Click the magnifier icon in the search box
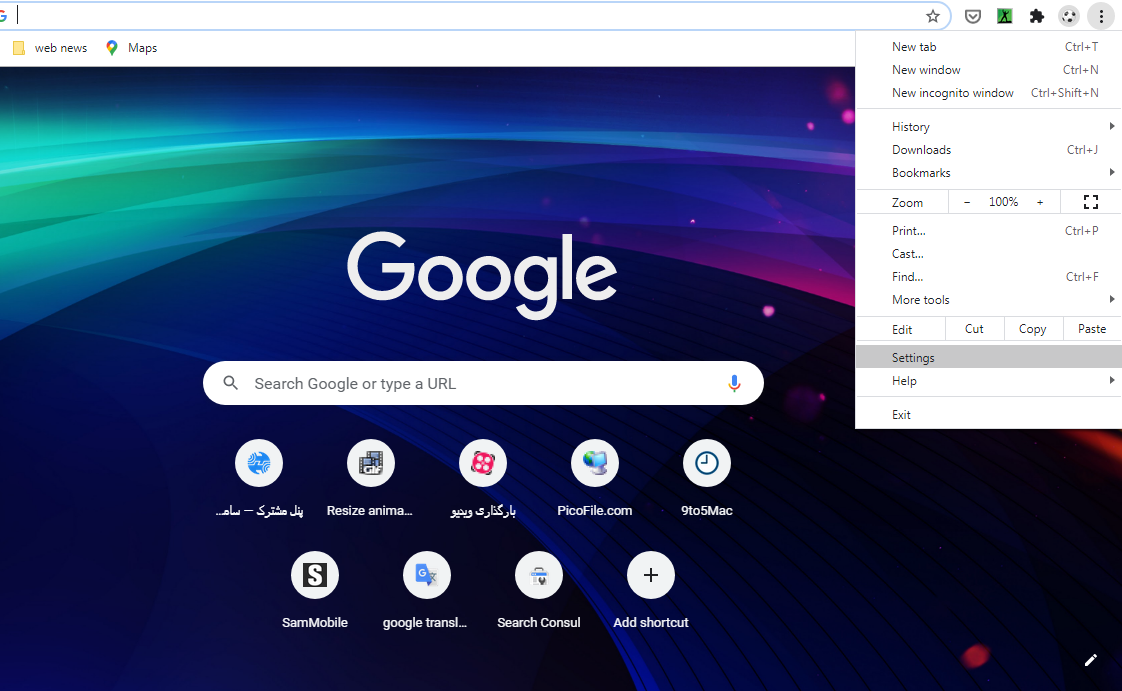The image size is (1122, 691). point(230,383)
